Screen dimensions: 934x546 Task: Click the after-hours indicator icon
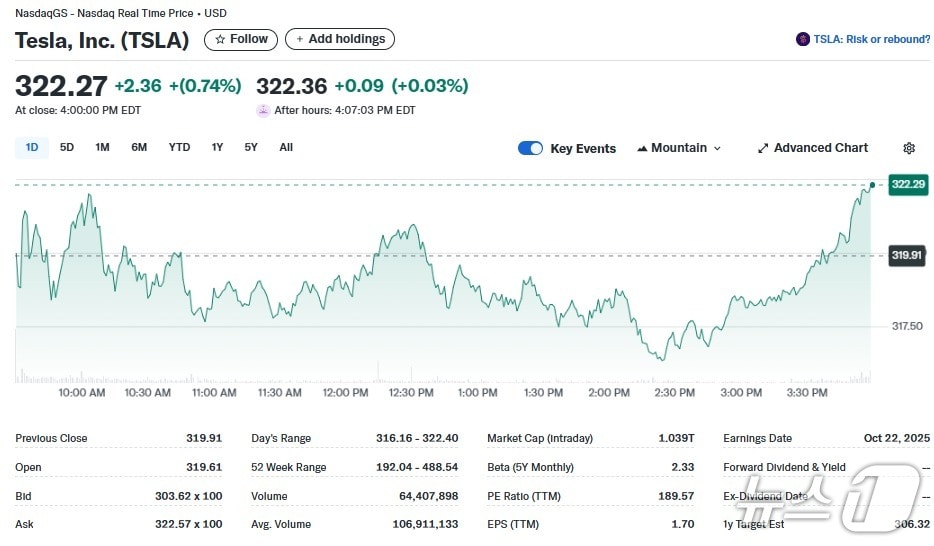pos(263,110)
